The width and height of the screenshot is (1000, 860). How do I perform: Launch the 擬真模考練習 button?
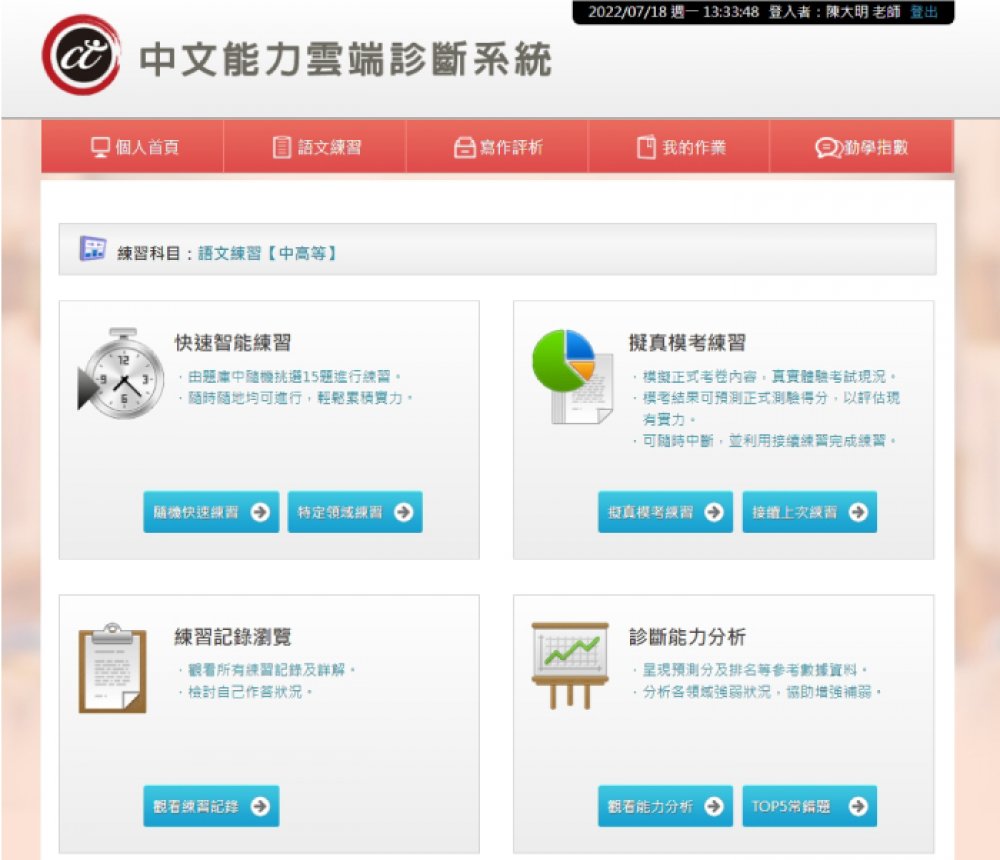click(665, 512)
